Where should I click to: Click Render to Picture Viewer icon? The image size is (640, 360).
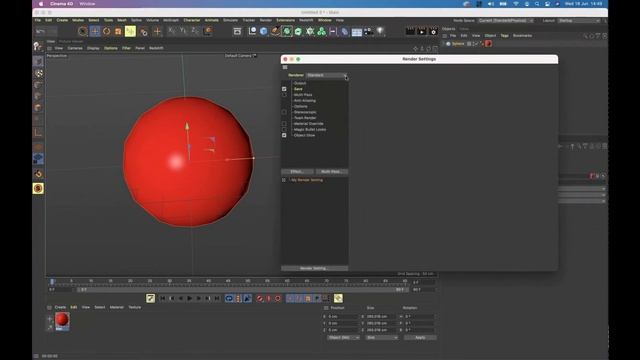[422, 31]
